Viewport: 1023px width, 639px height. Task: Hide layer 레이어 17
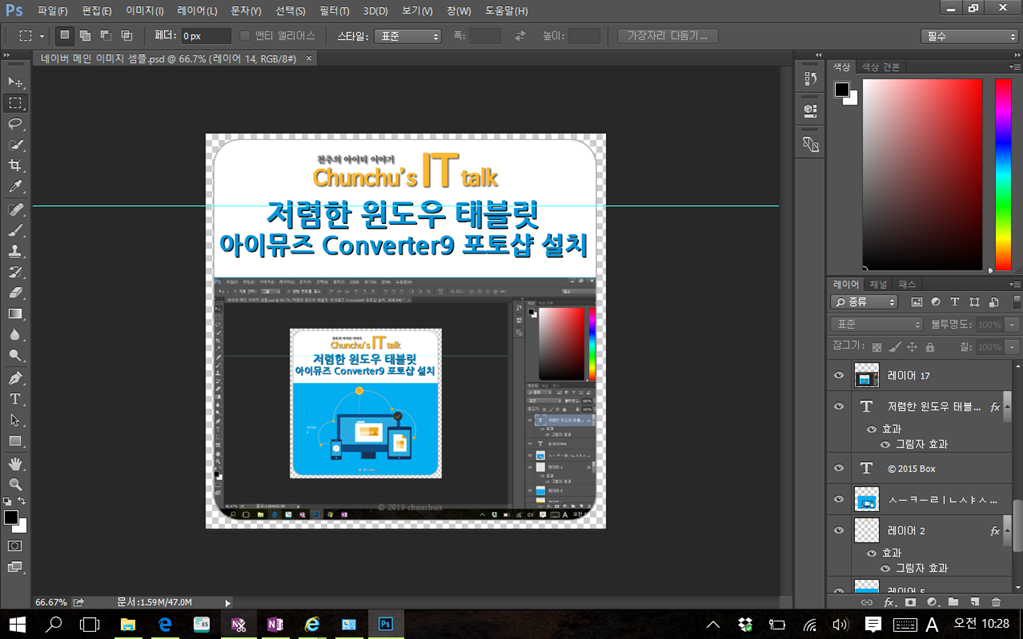pyautogui.click(x=839, y=375)
